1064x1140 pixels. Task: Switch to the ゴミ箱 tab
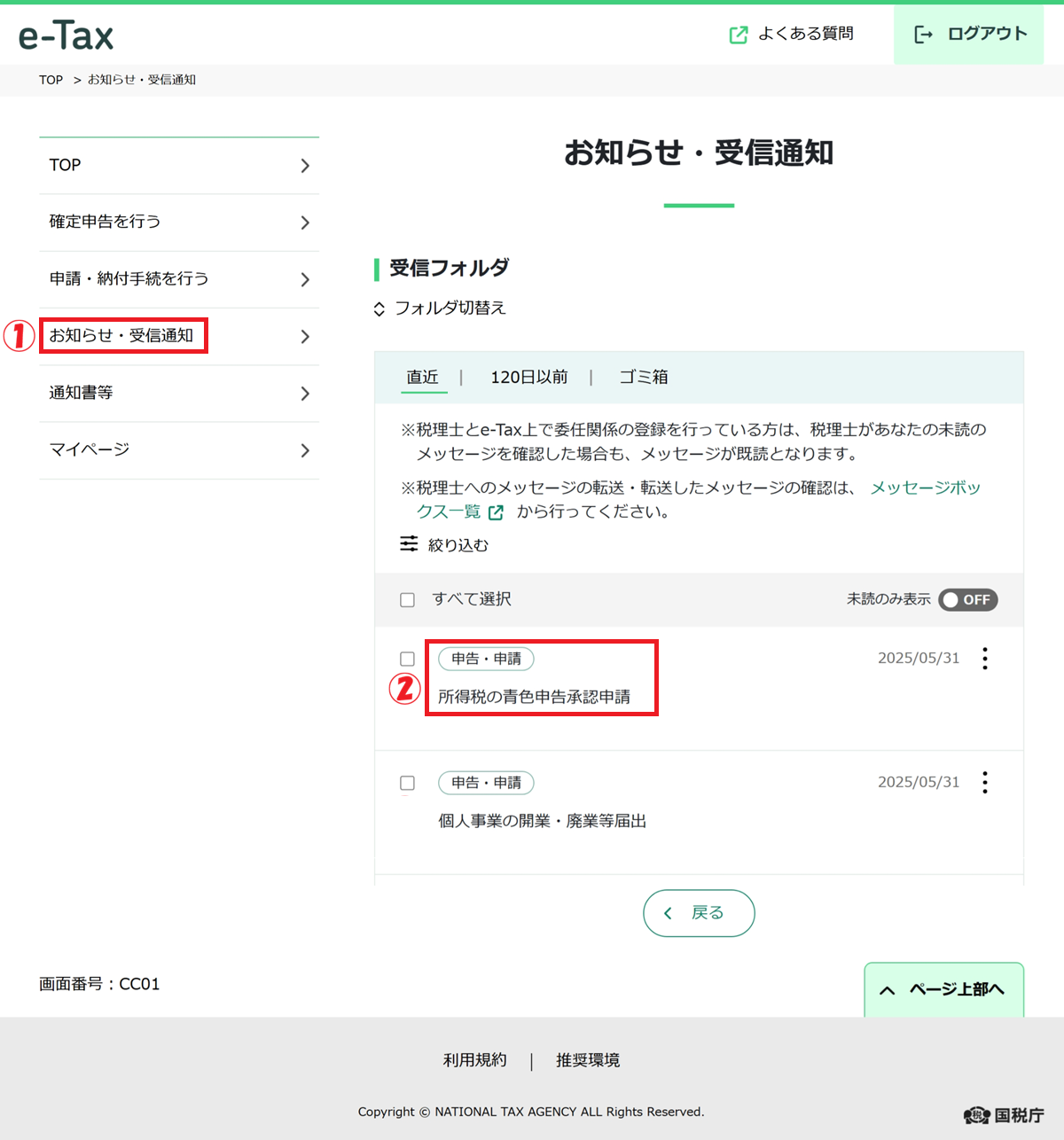[x=644, y=378]
